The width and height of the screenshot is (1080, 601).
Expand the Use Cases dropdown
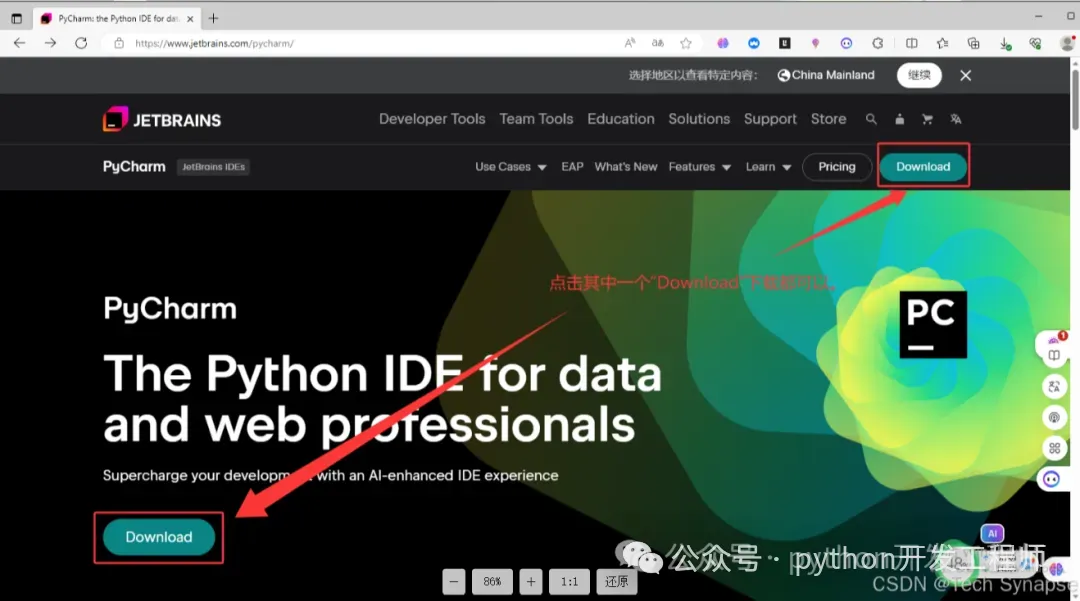510,167
